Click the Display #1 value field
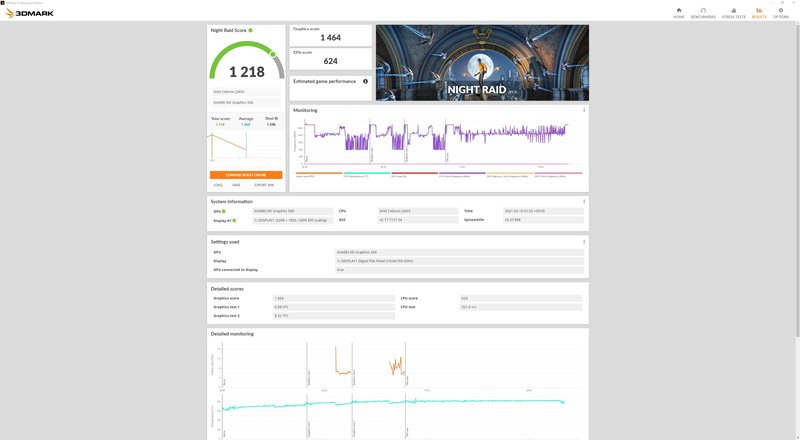800x440 pixels. coord(292,221)
